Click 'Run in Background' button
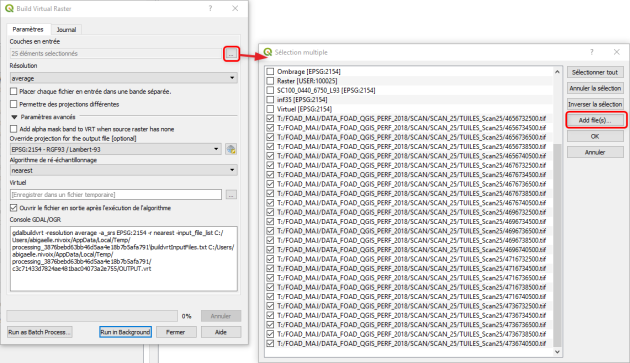Viewport: 630px width, 363px height. (x=125, y=332)
